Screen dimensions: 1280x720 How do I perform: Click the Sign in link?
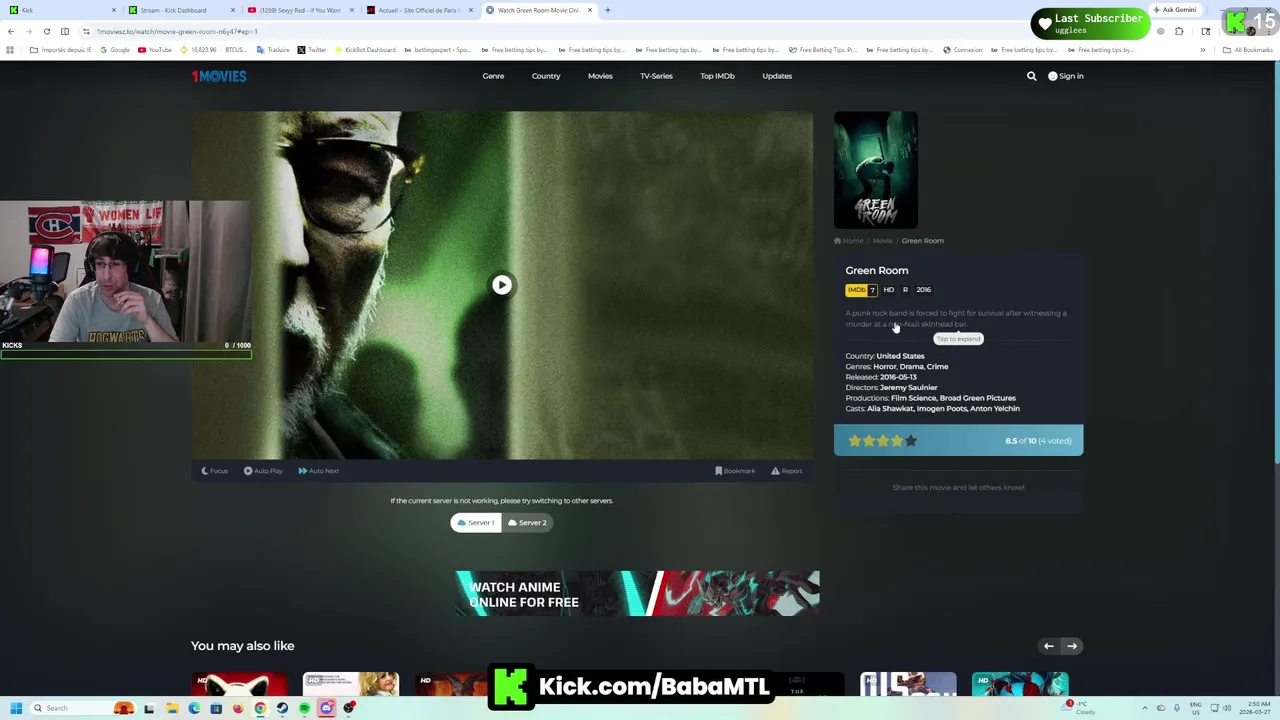(1066, 76)
